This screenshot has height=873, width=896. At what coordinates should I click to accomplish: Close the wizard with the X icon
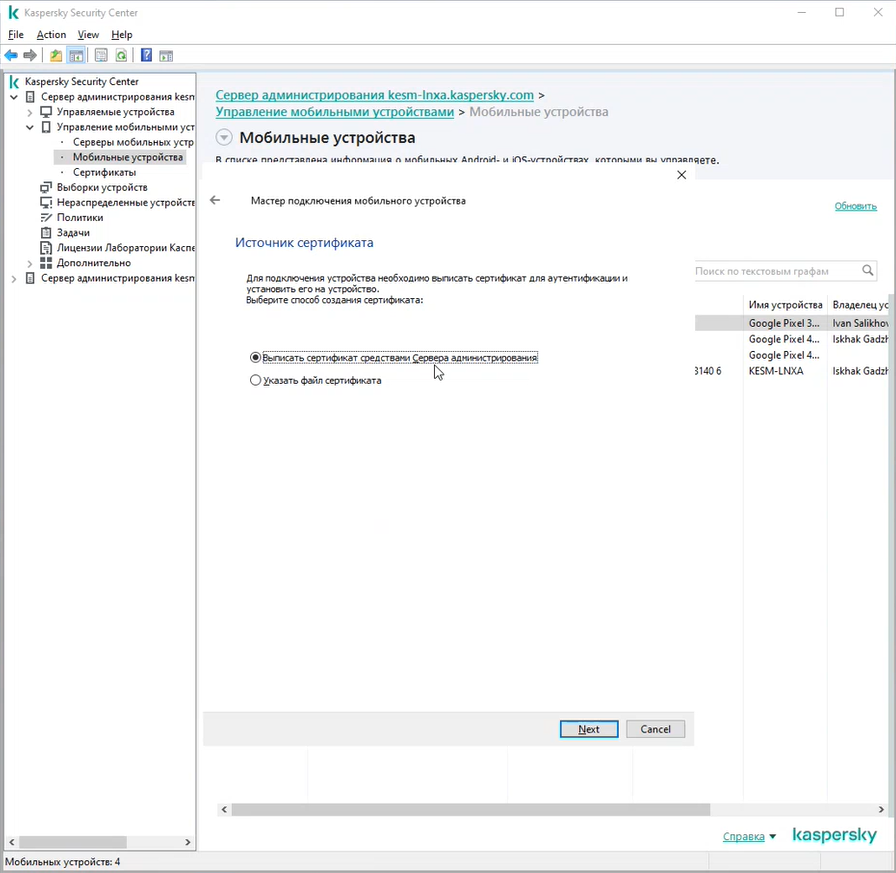[x=681, y=175]
